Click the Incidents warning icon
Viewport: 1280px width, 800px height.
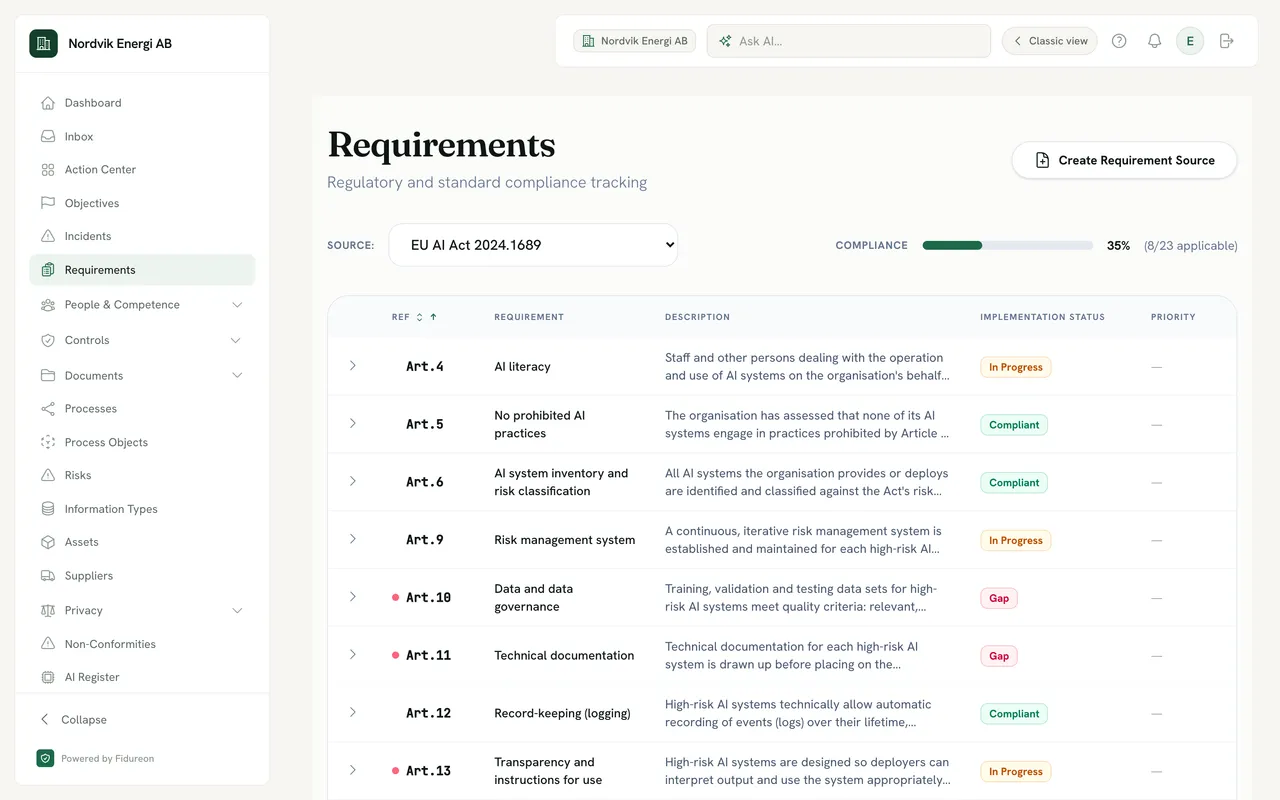point(48,236)
